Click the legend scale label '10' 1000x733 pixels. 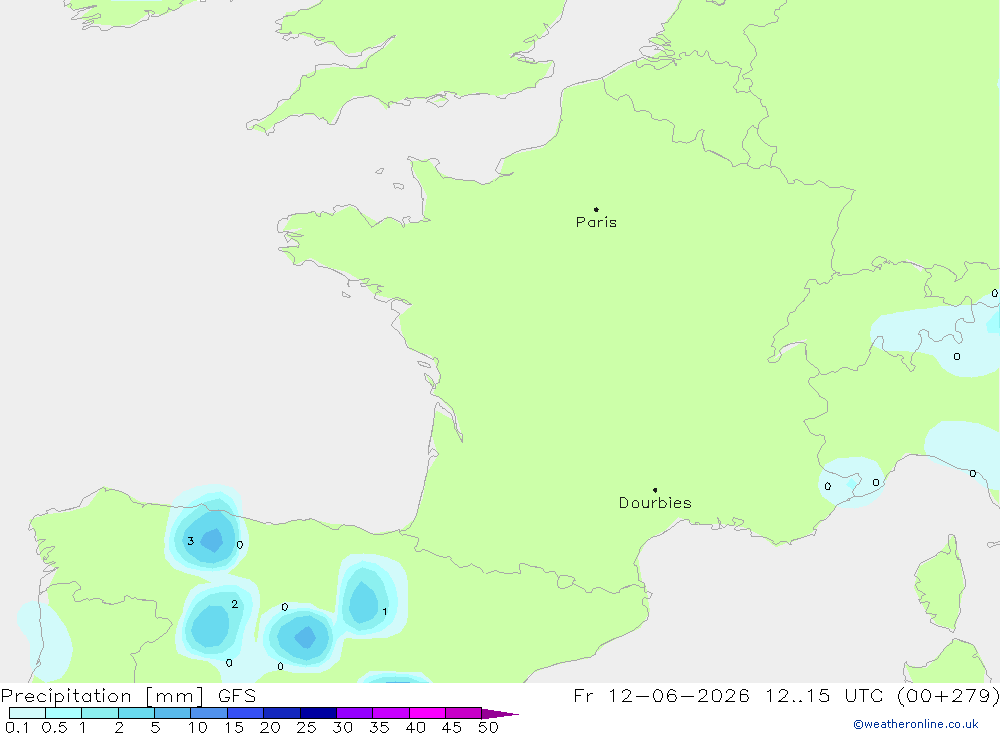198,727
